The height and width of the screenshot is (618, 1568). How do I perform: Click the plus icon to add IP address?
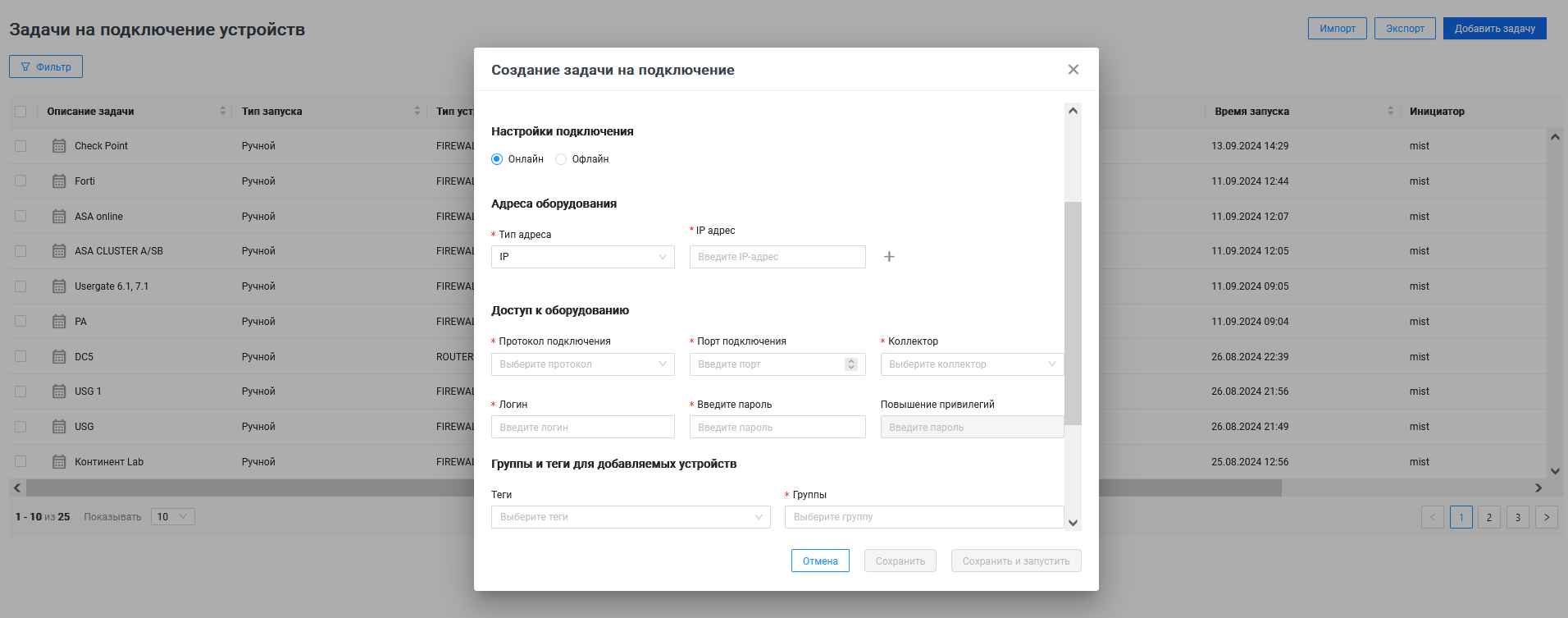pos(889,257)
